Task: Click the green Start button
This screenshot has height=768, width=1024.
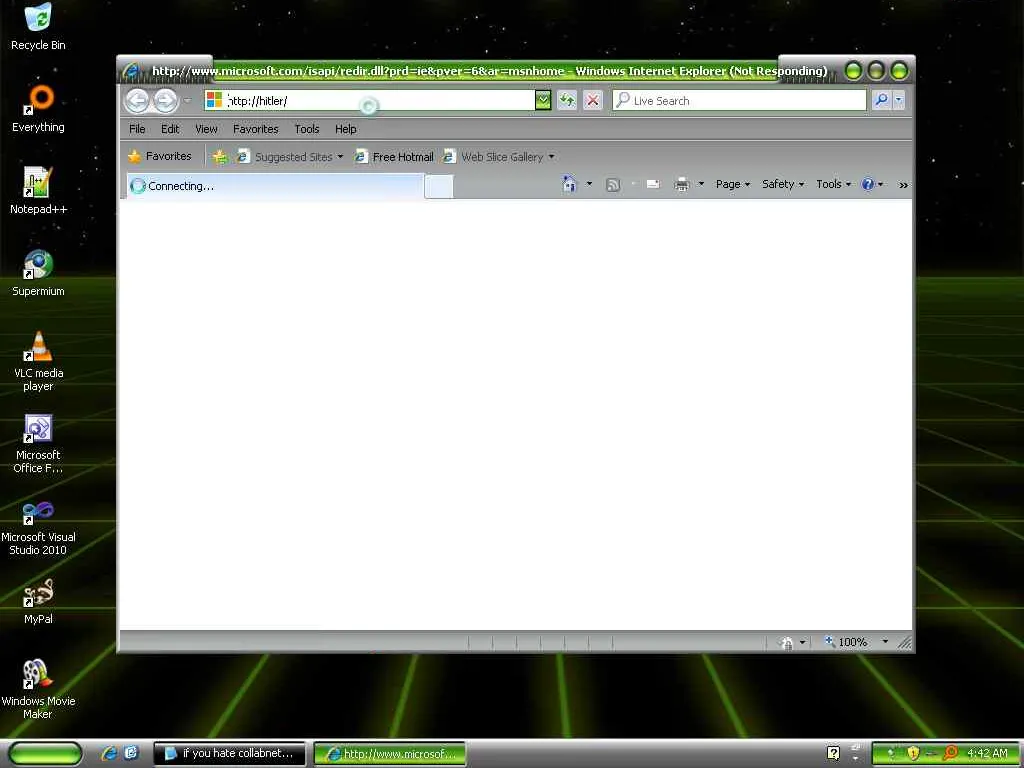Action: pos(45,754)
